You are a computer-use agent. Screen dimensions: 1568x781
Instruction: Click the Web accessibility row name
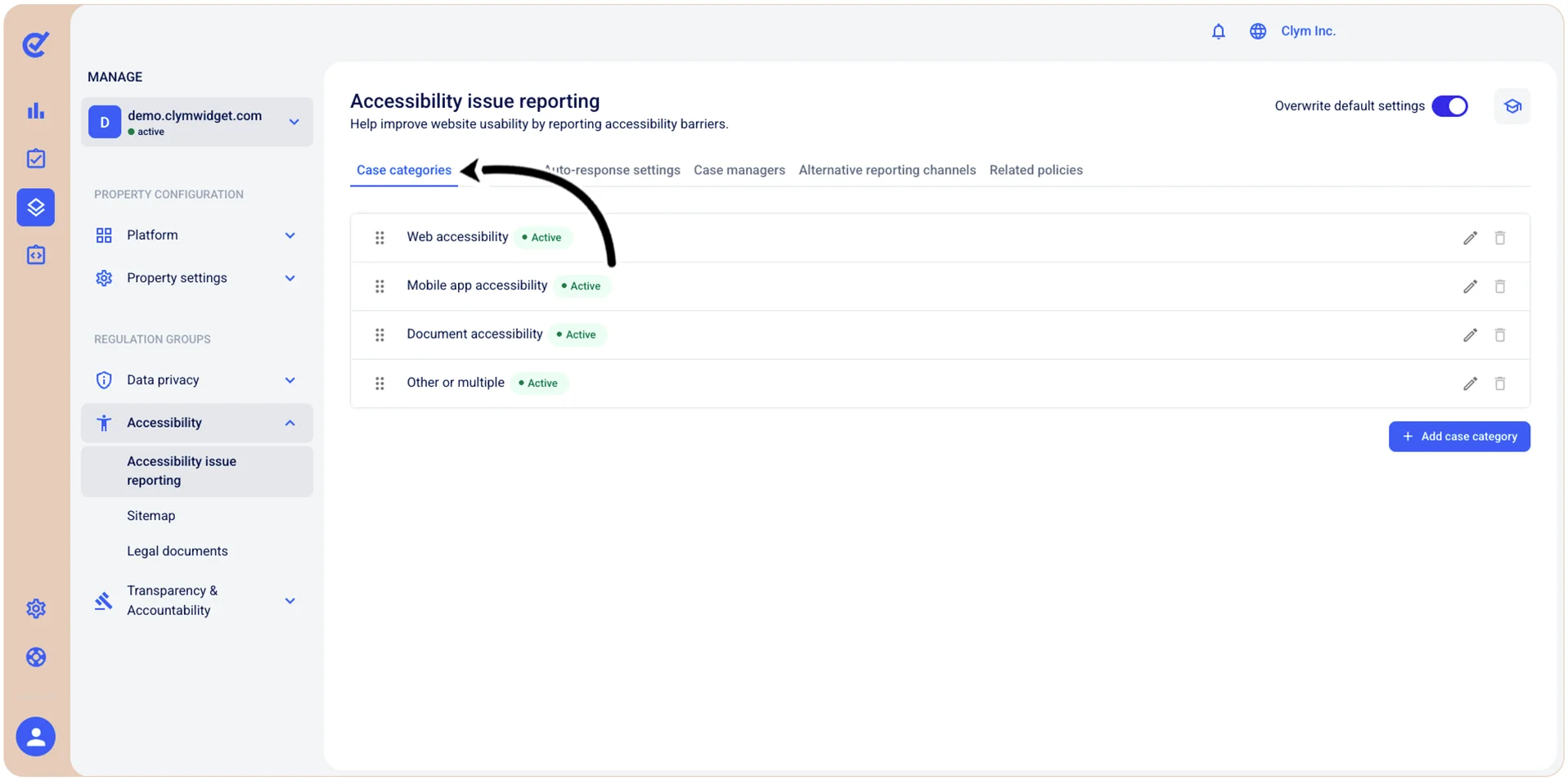457,237
